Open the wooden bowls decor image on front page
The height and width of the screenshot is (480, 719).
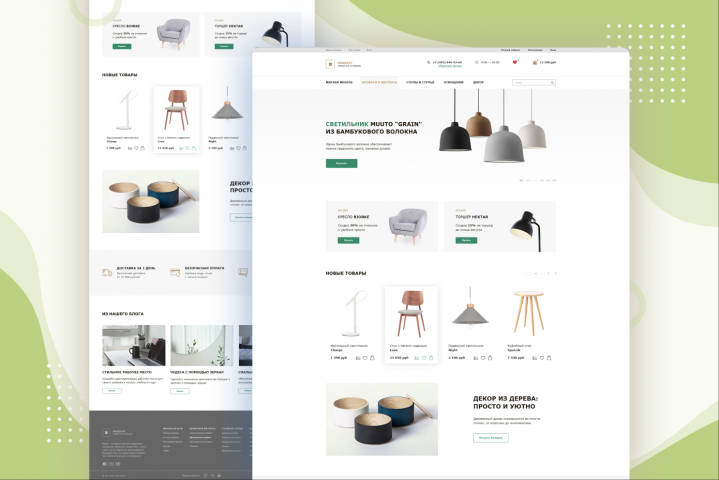click(382, 419)
